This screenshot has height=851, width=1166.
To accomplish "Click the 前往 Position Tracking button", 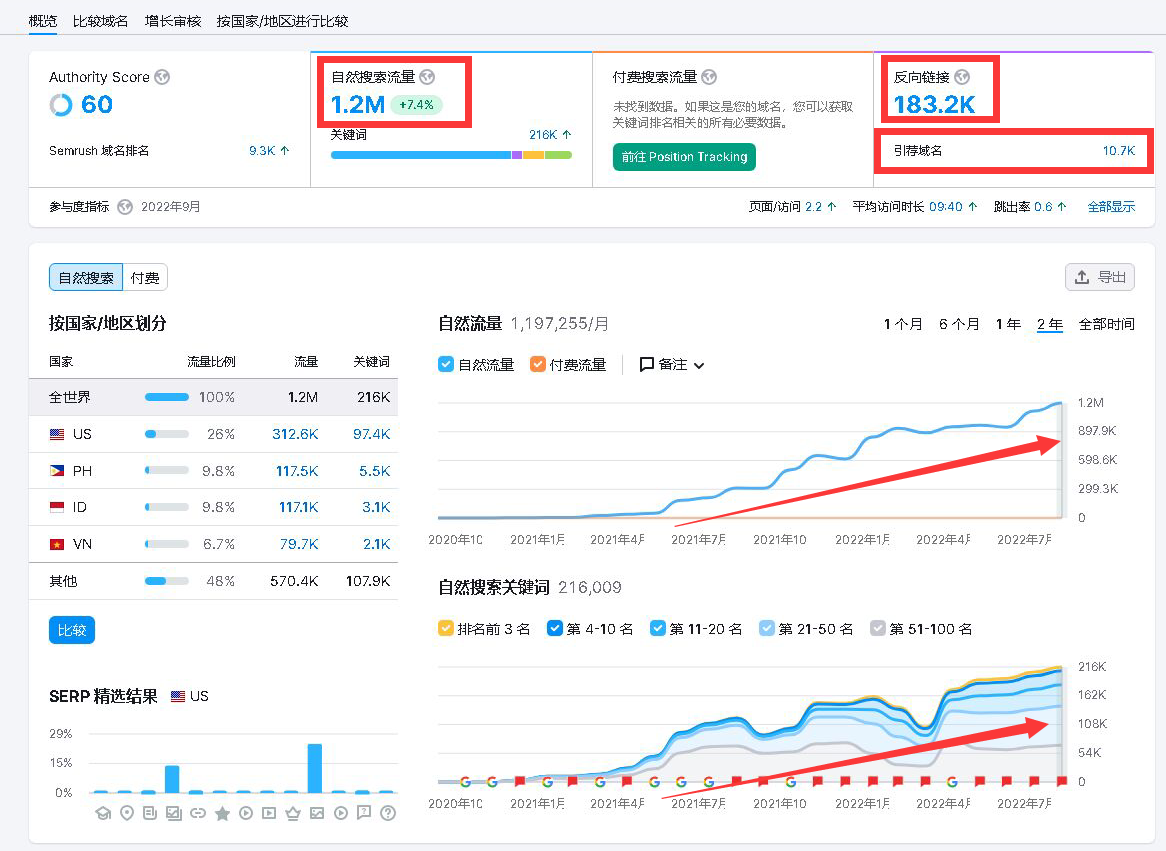I will (684, 157).
